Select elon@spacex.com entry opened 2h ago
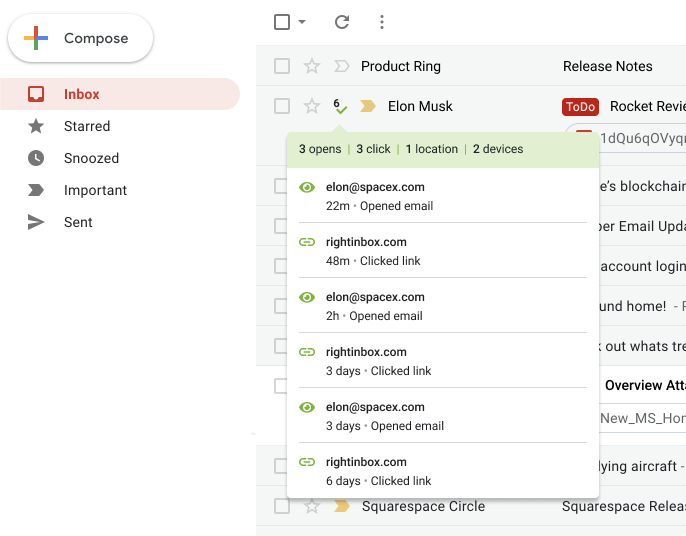Viewport: 686px width, 536px height. pyautogui.click(x=443, y=305)
